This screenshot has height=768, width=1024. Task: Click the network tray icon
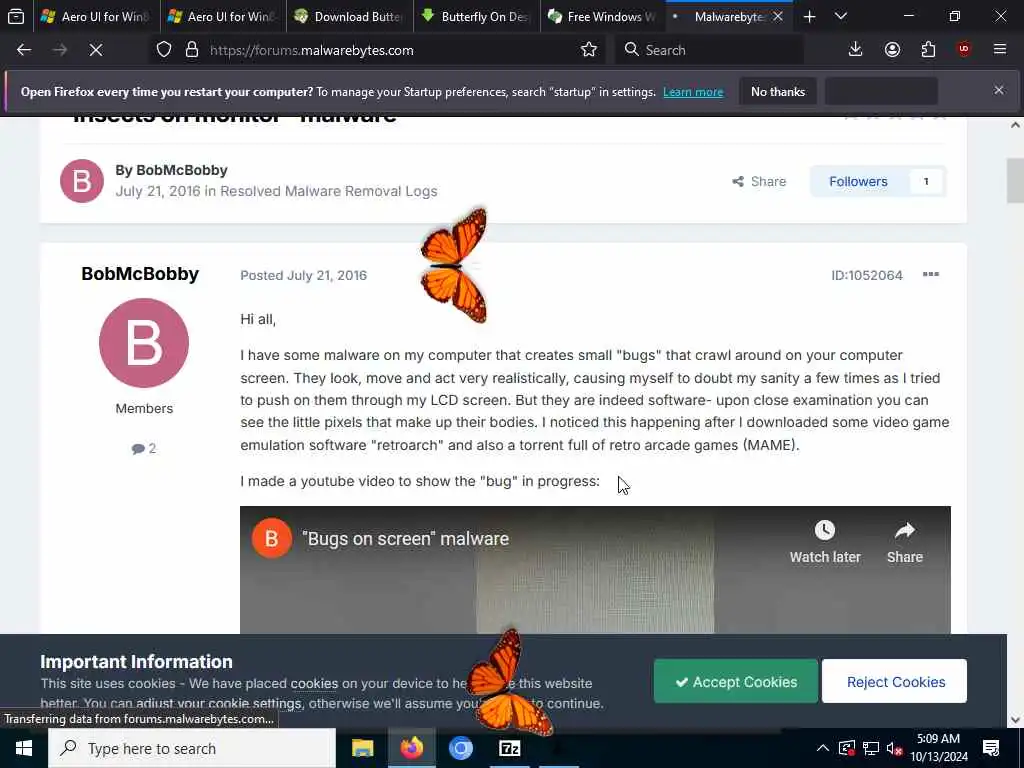[871, 748]
